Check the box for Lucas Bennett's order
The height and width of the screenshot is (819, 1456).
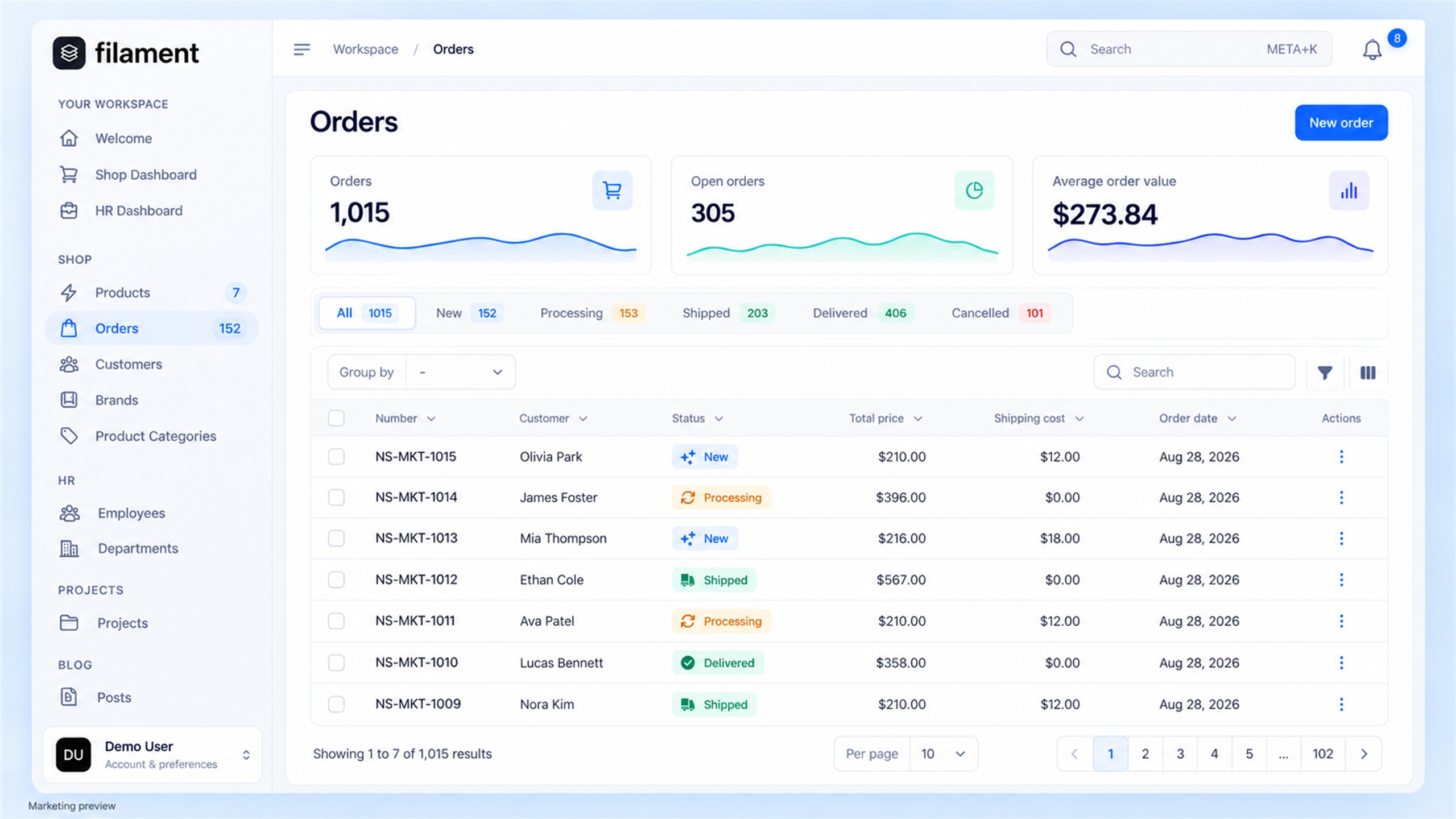click(x=336, y=663)
